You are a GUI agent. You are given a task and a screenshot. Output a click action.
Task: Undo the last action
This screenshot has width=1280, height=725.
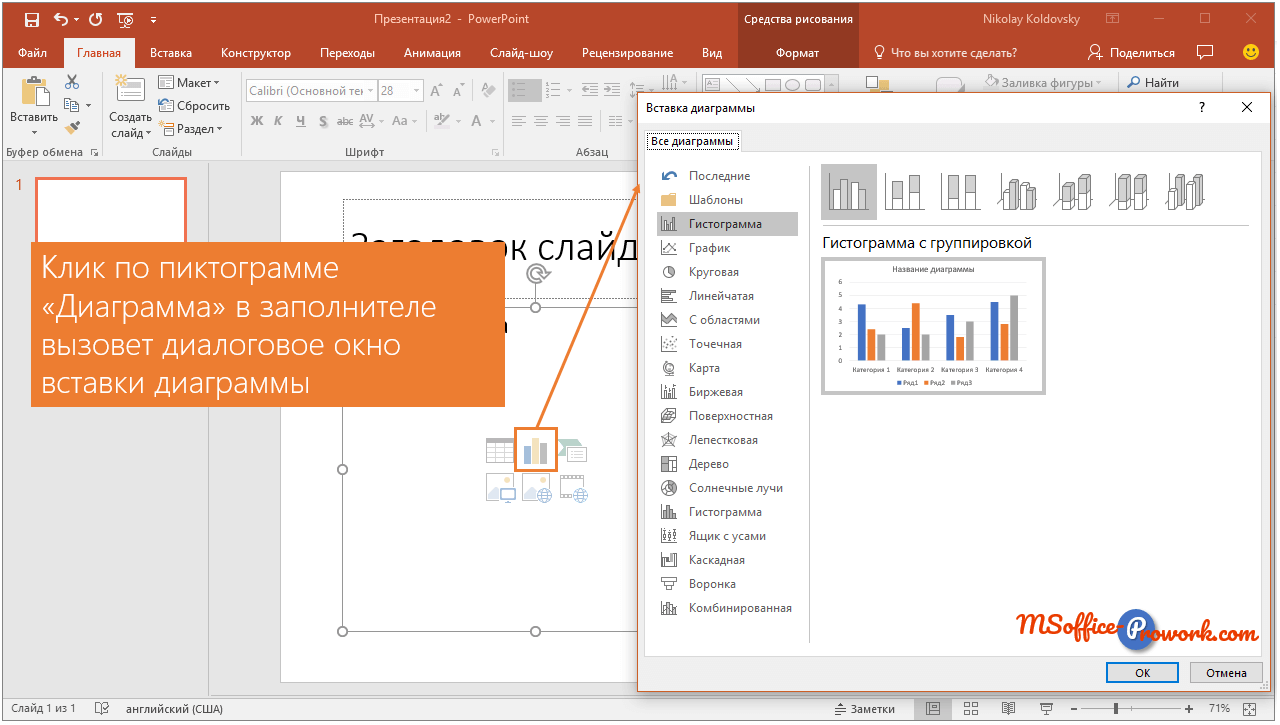[x=61, y=19]
